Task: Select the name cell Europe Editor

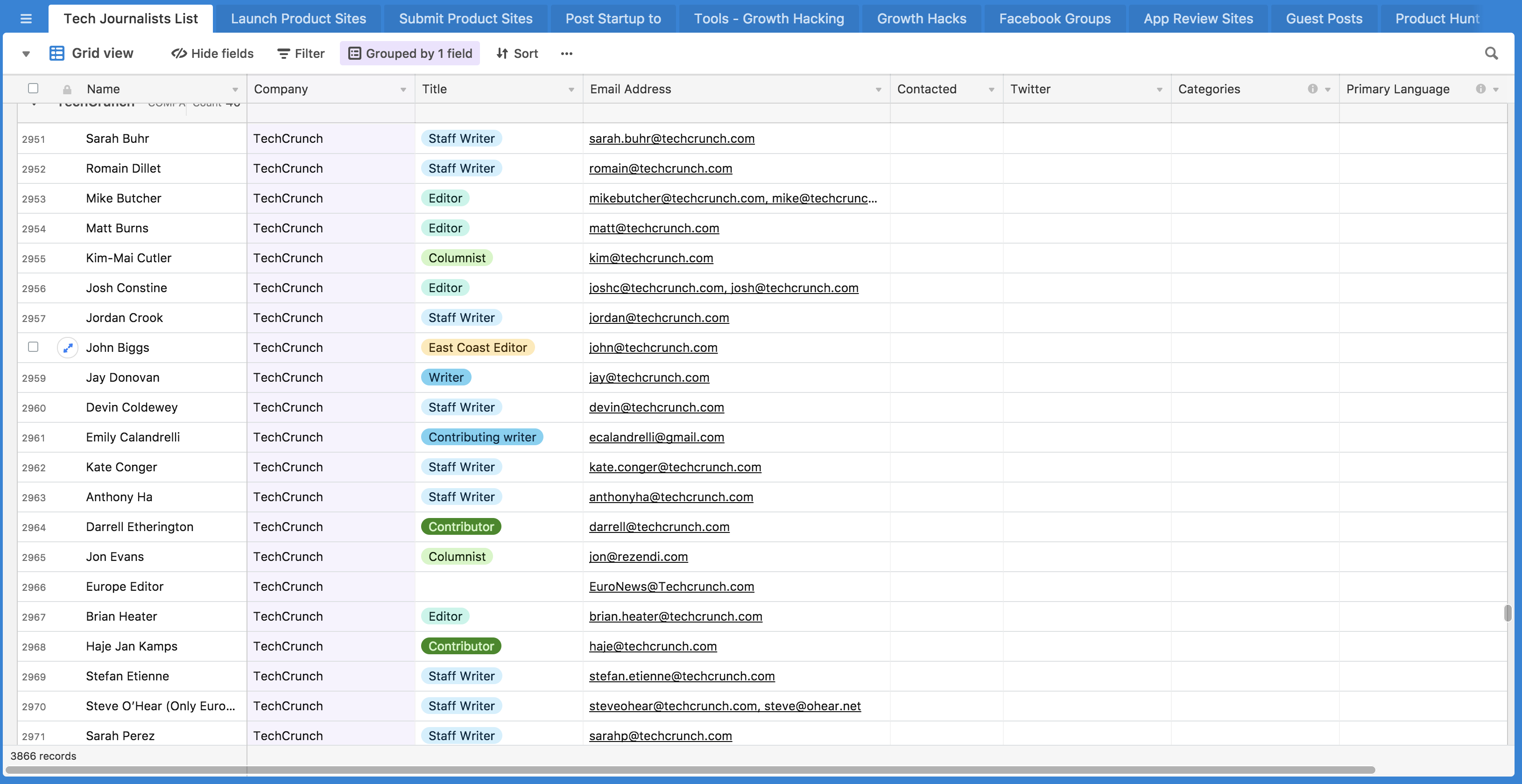Action: coord(125,587)
